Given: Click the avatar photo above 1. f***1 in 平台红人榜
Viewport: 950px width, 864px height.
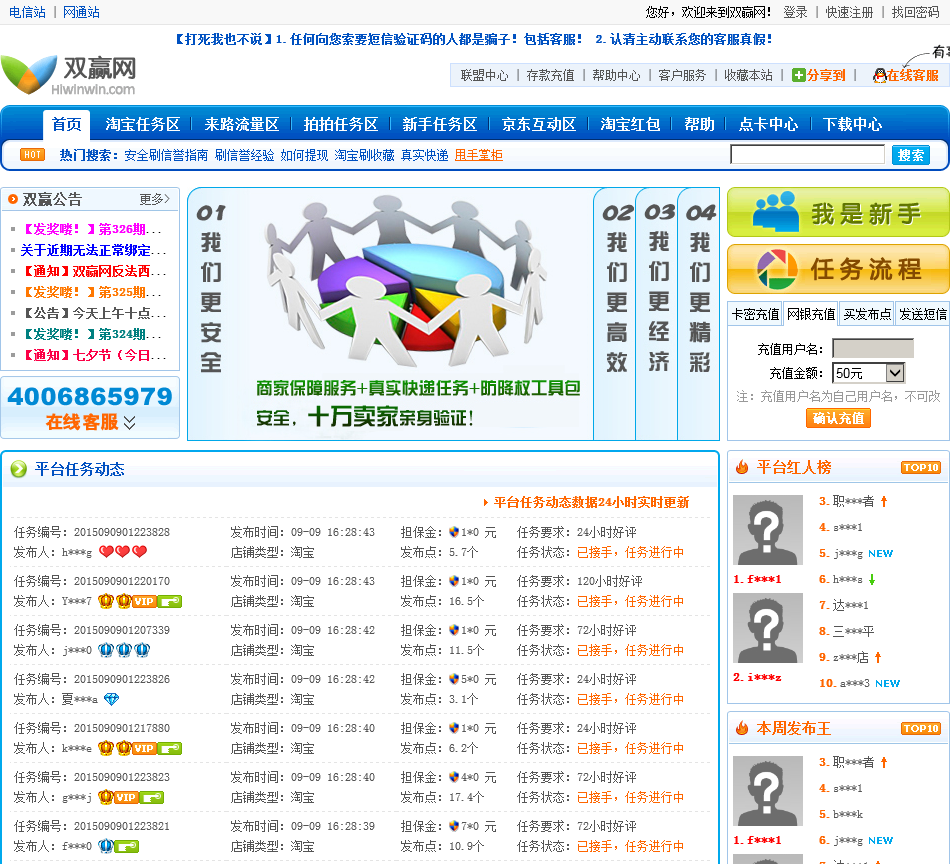Looking at the screenshot, I should pyautogui.click(x=768, y=530).
